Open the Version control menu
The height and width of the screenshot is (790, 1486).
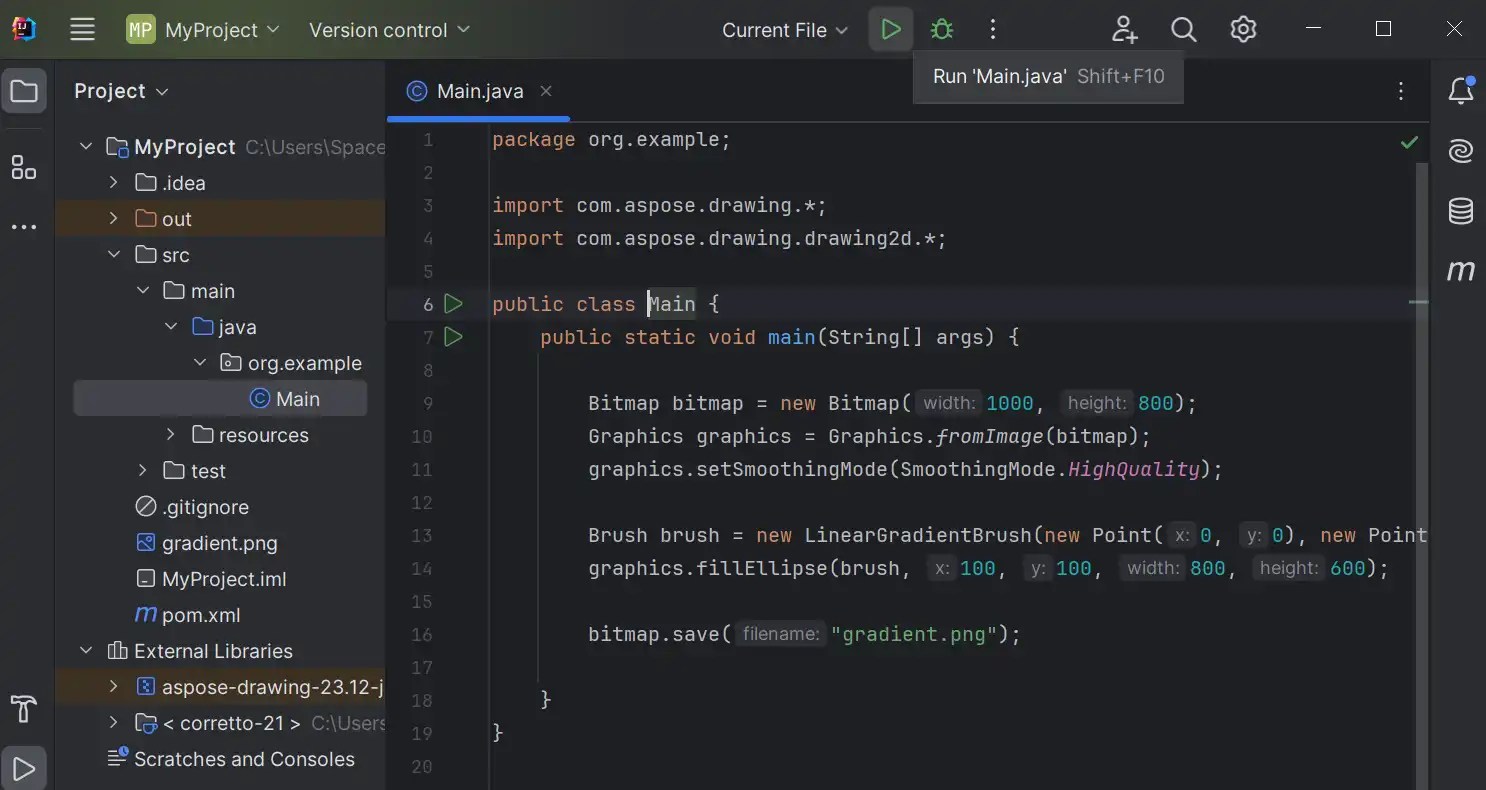(x=388, y=29)
